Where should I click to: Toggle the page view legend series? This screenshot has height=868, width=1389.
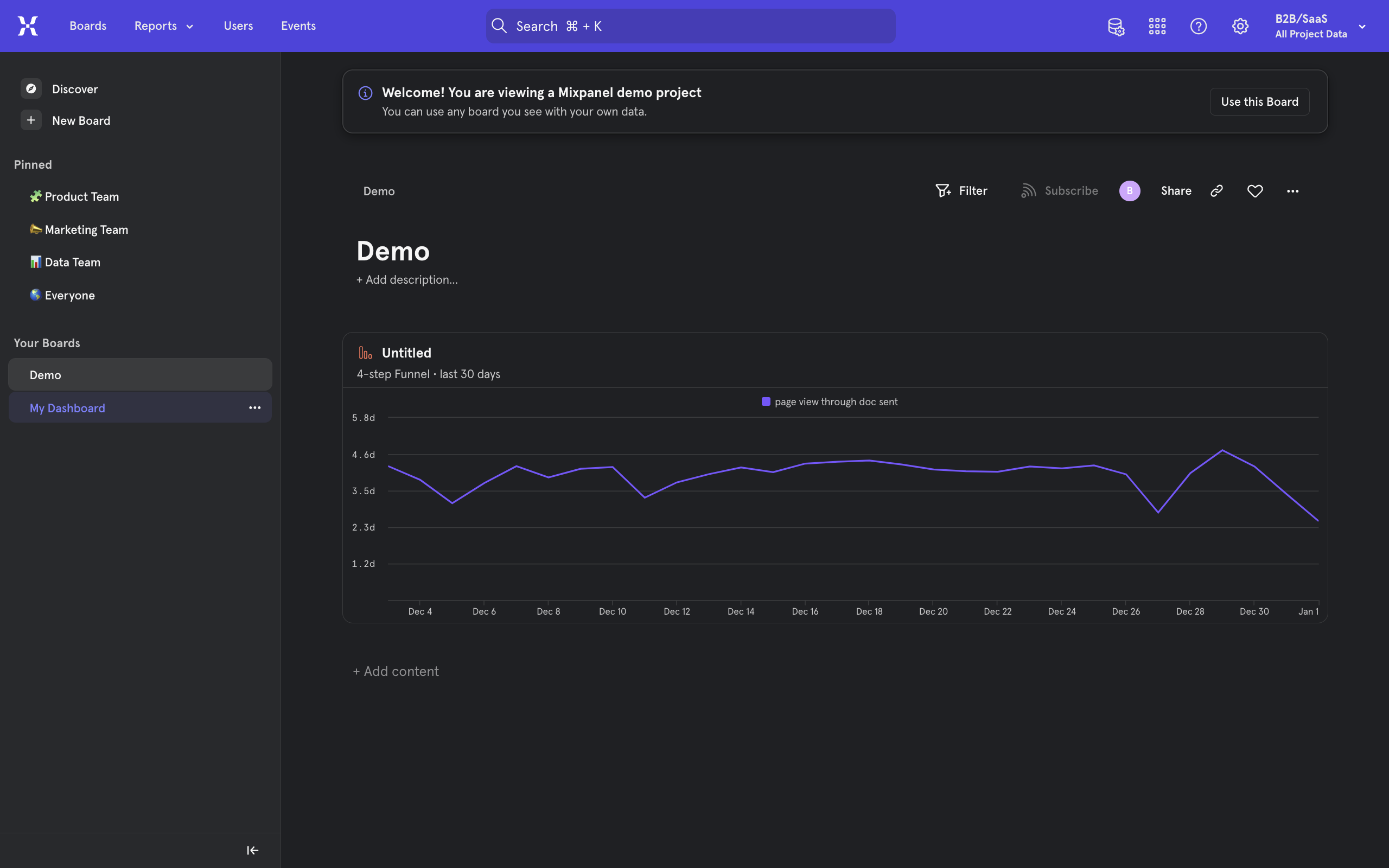(x=830, y=402)
